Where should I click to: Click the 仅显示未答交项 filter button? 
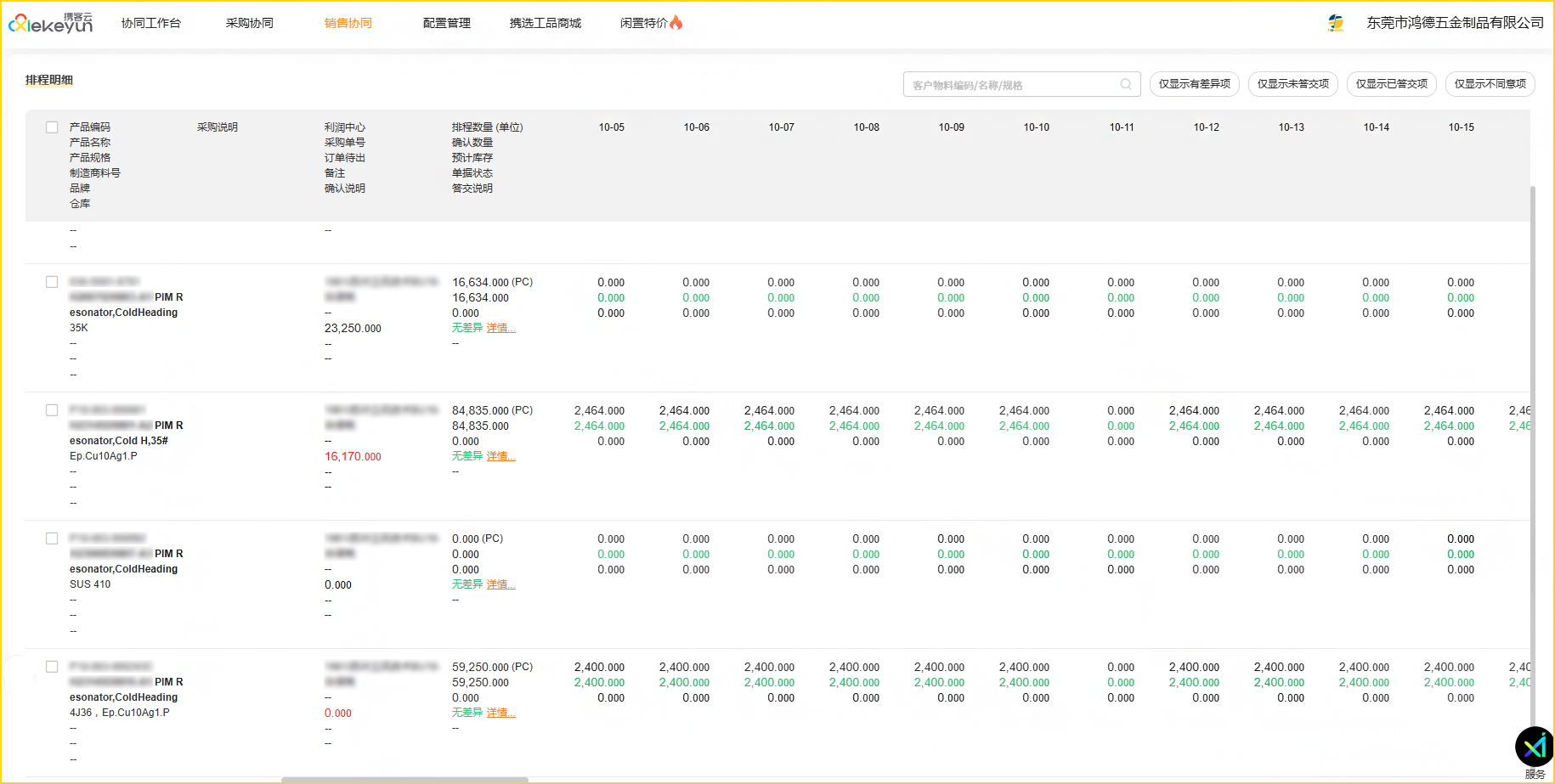[1293, 84]
